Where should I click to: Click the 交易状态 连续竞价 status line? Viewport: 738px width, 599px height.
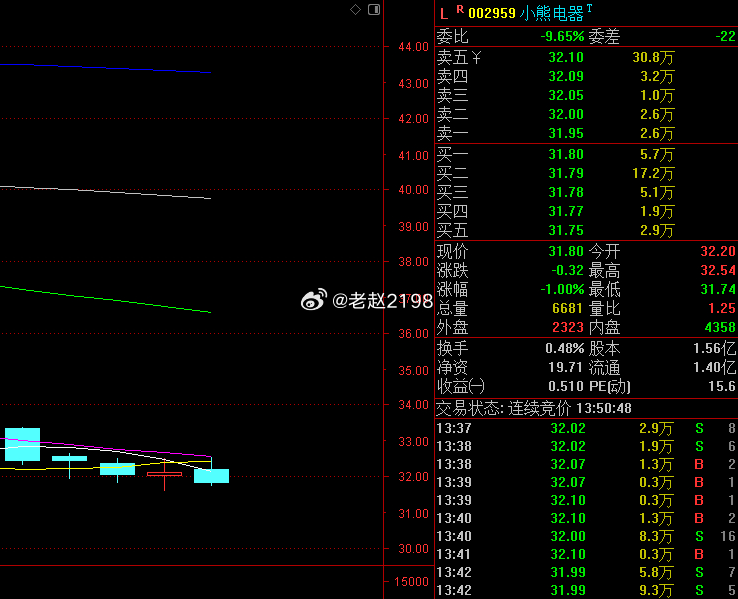point(534,408)
